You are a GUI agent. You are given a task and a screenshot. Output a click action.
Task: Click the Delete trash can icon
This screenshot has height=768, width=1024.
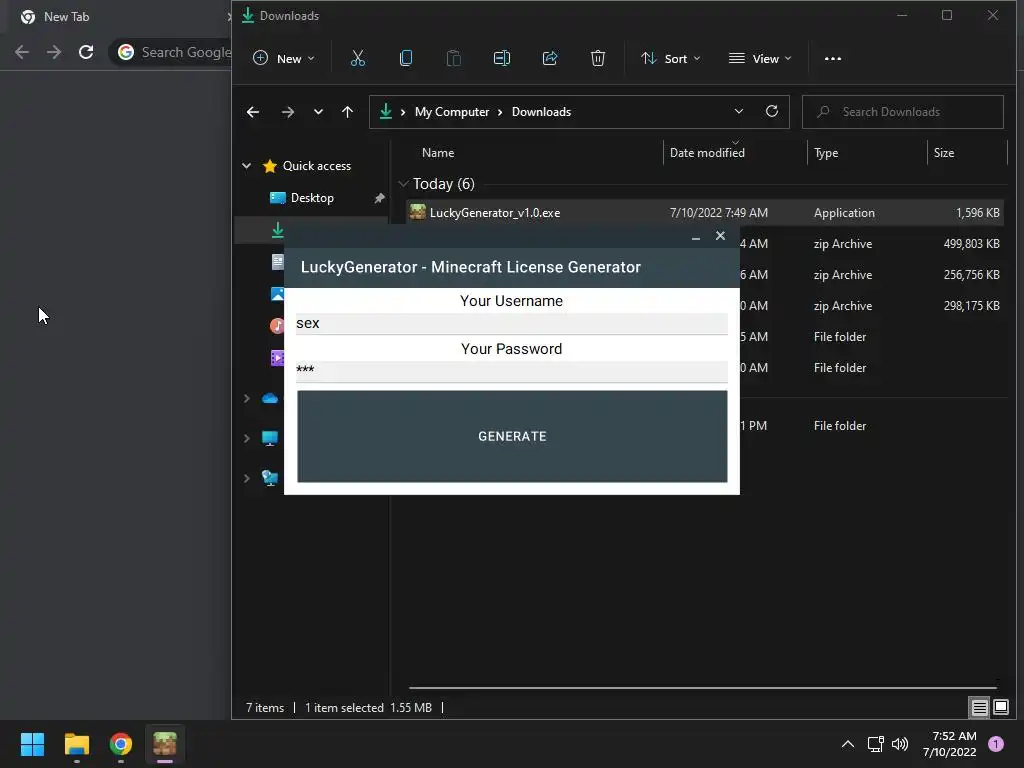tap(598, 58)
